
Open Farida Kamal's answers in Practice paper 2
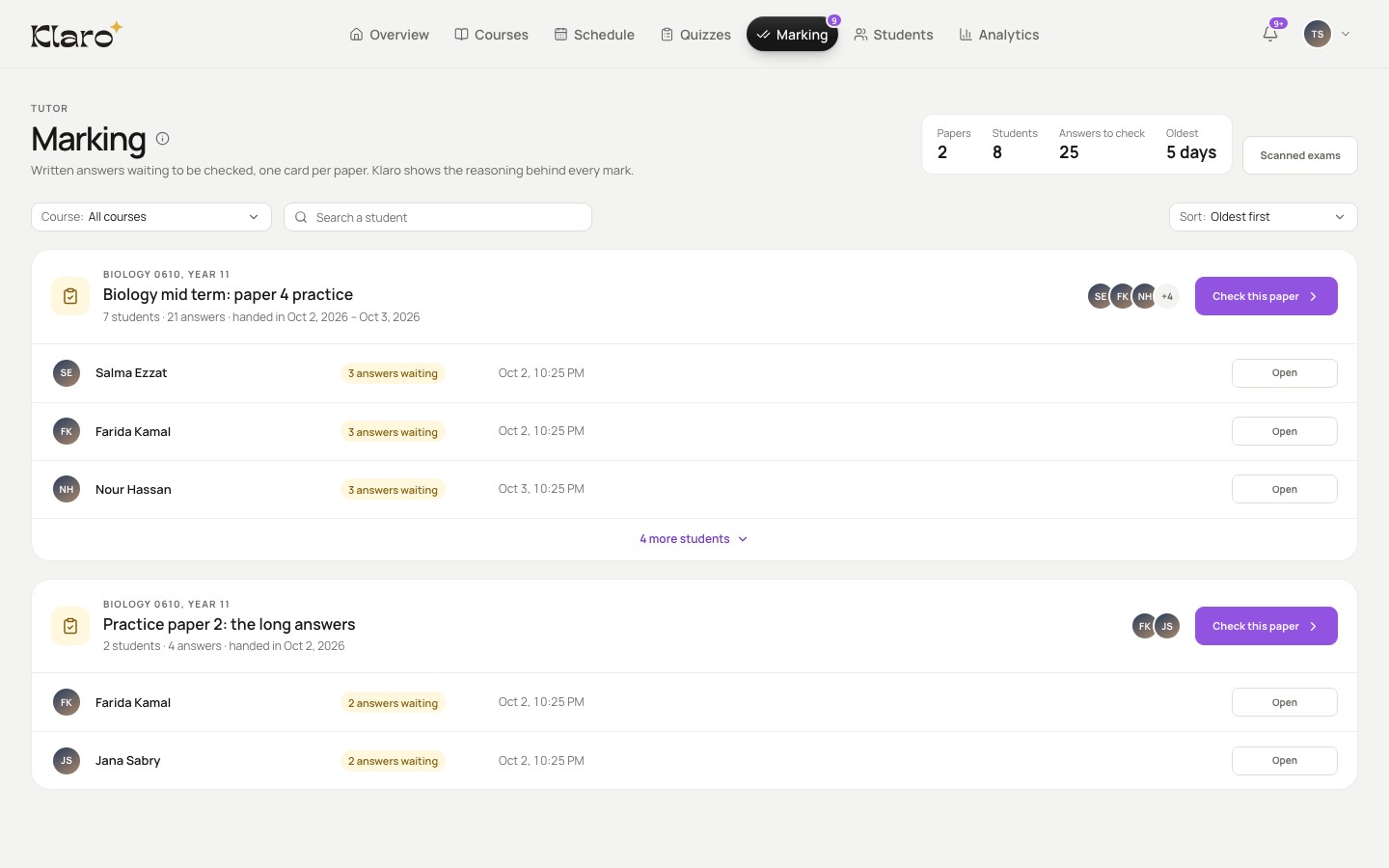coord(1285,702)
